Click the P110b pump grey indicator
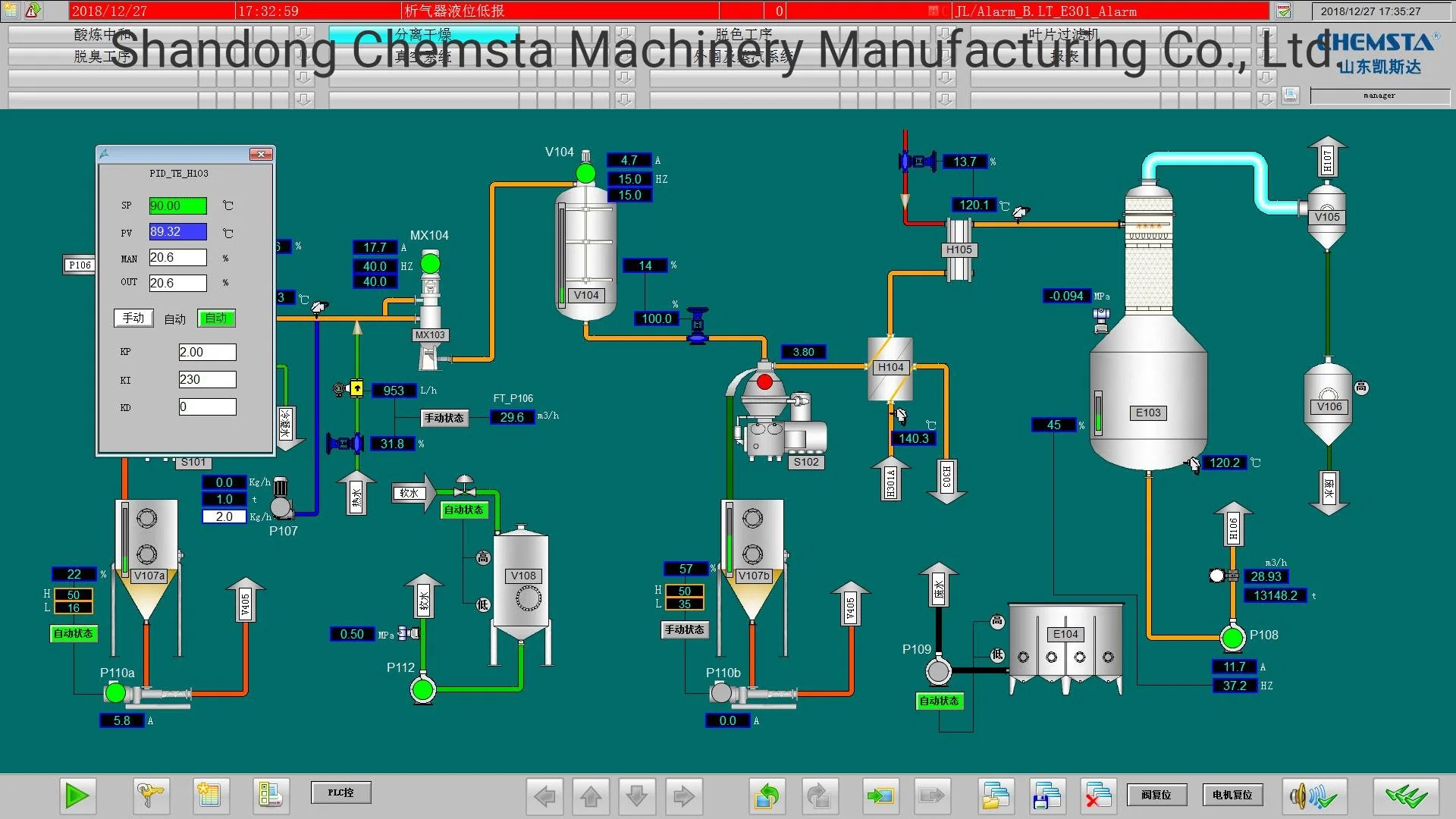 pyautogui.click(x=721, y=692)
